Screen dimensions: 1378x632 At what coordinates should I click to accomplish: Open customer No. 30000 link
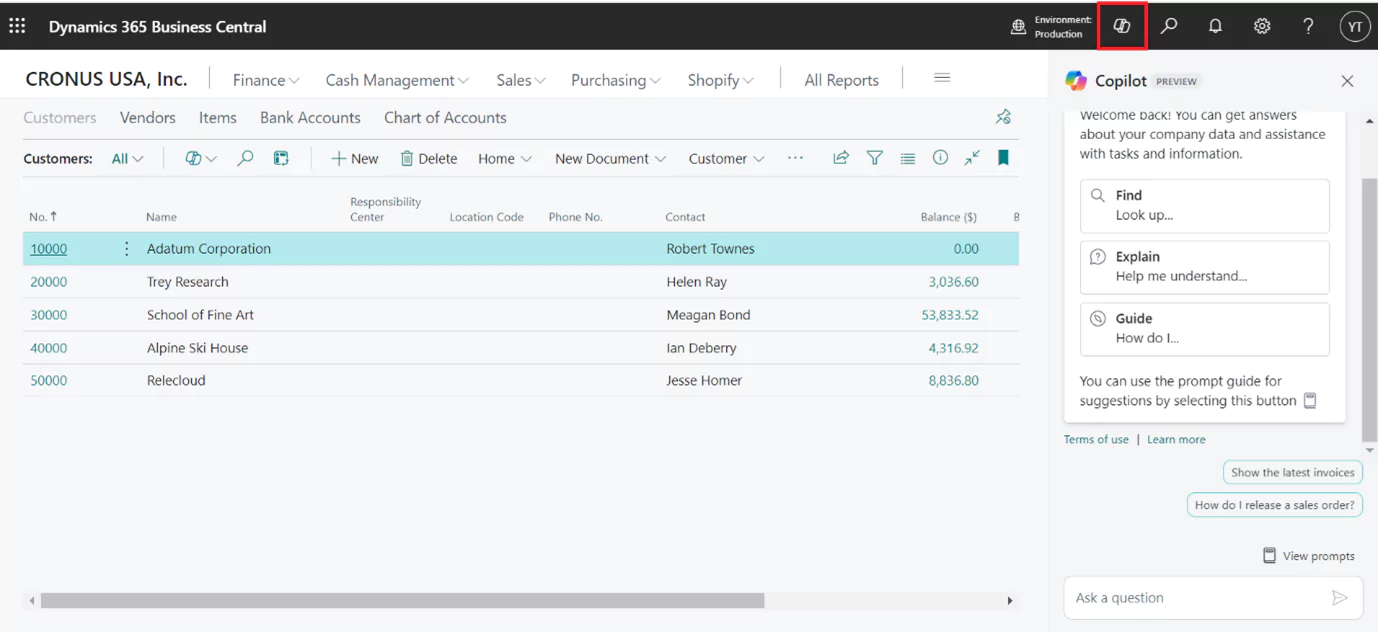(48, 315)
